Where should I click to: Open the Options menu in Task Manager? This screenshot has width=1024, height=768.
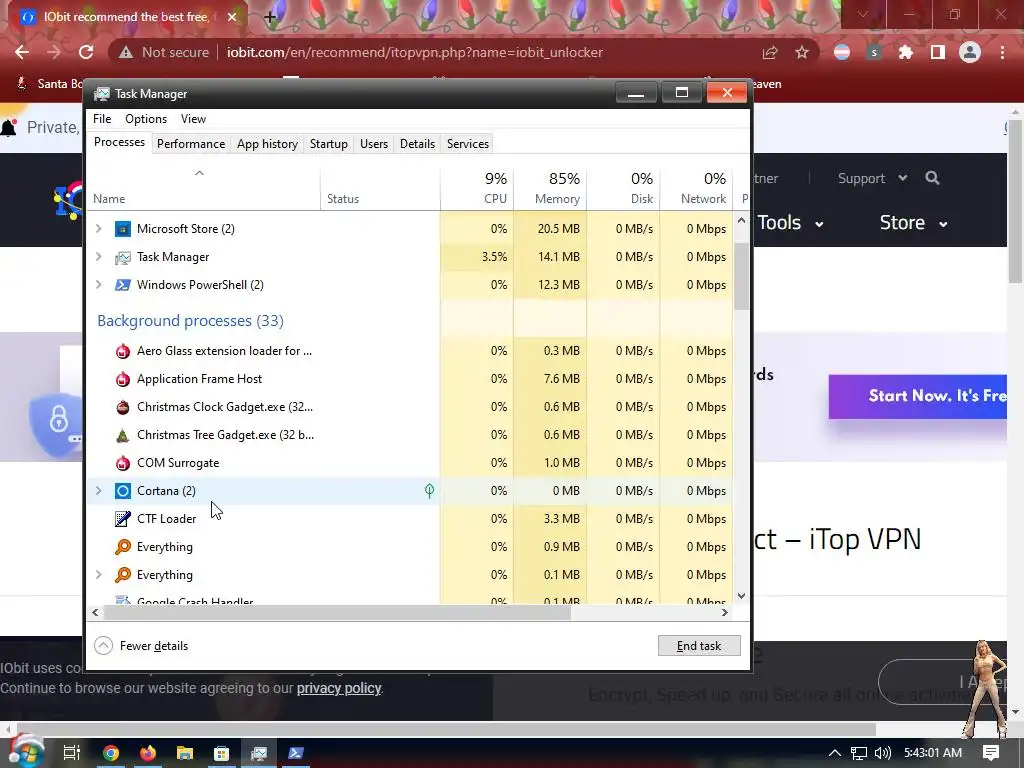146,119
